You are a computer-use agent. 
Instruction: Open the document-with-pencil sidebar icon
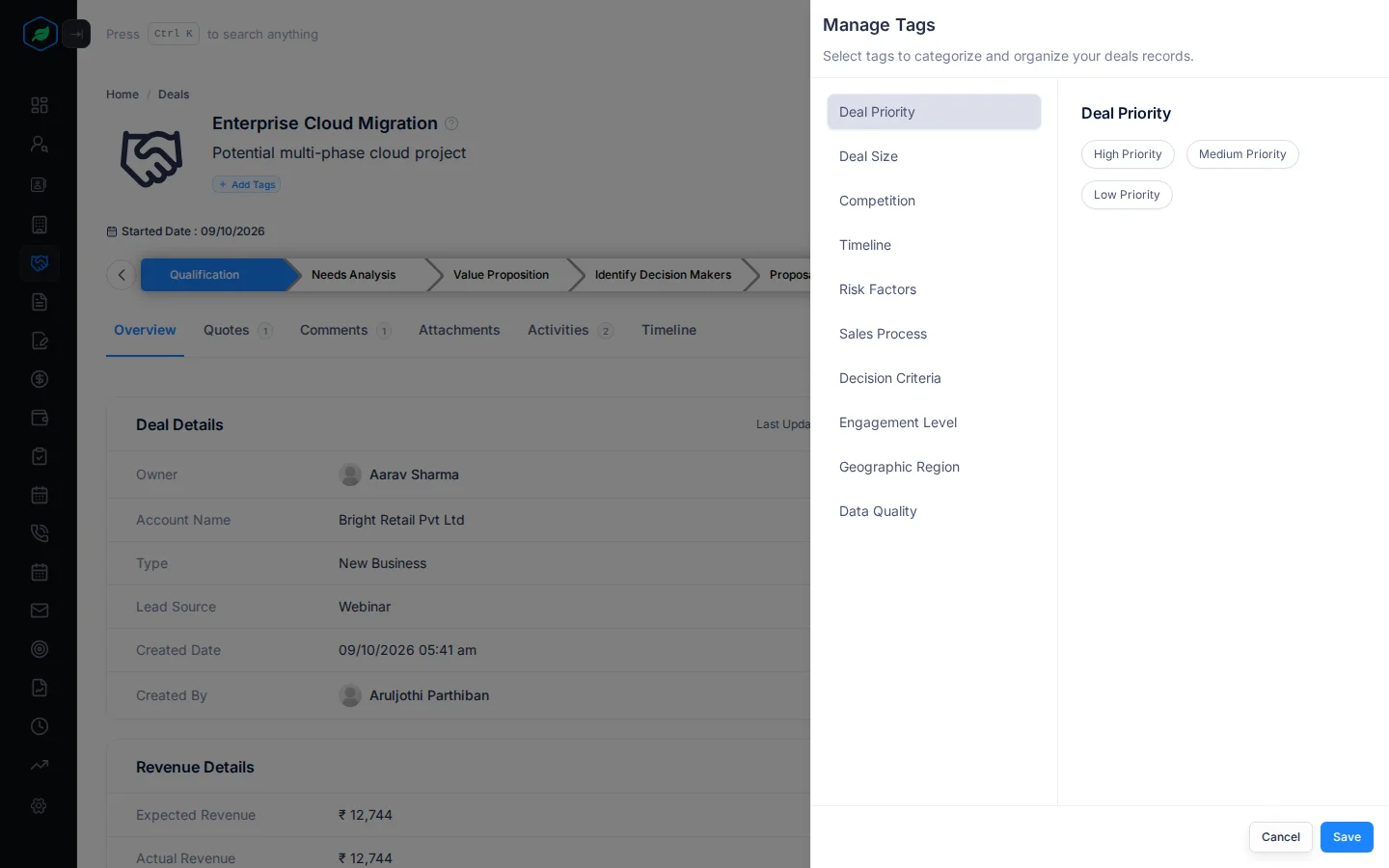[40, 340]
